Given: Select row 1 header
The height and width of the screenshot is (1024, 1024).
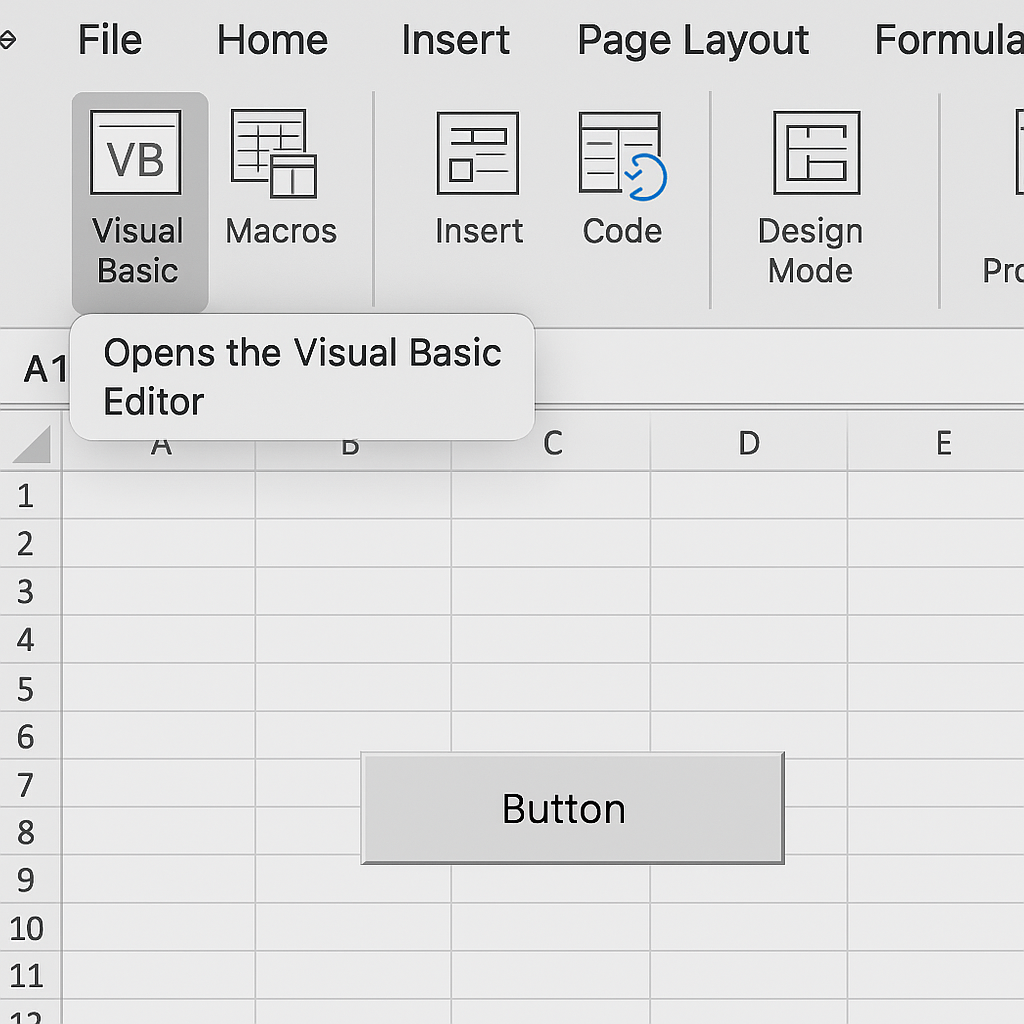Looking at the screenshot, I should coord(30,495).
